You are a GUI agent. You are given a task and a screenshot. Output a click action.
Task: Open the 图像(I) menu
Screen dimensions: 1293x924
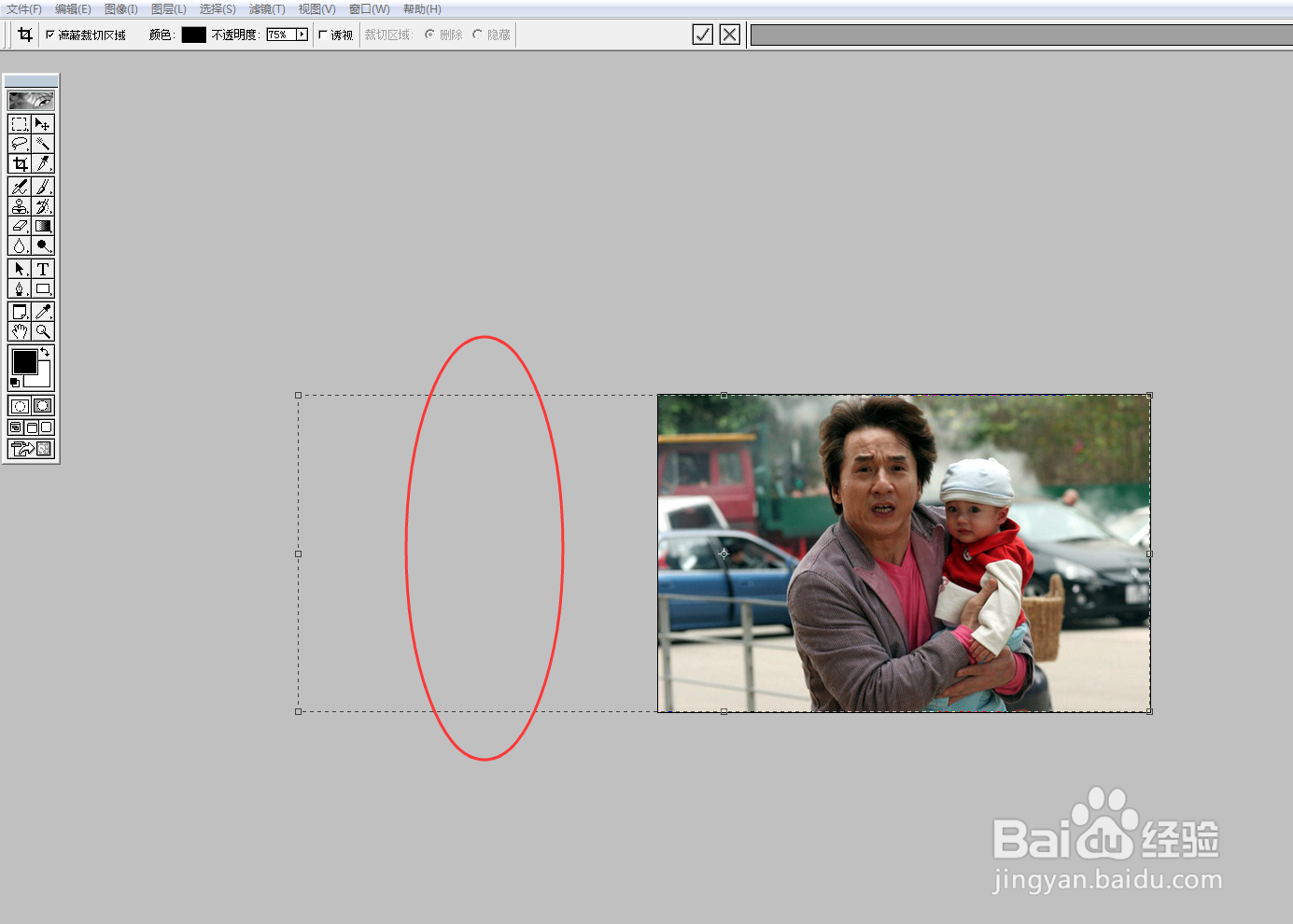click(x=121, y=9)
